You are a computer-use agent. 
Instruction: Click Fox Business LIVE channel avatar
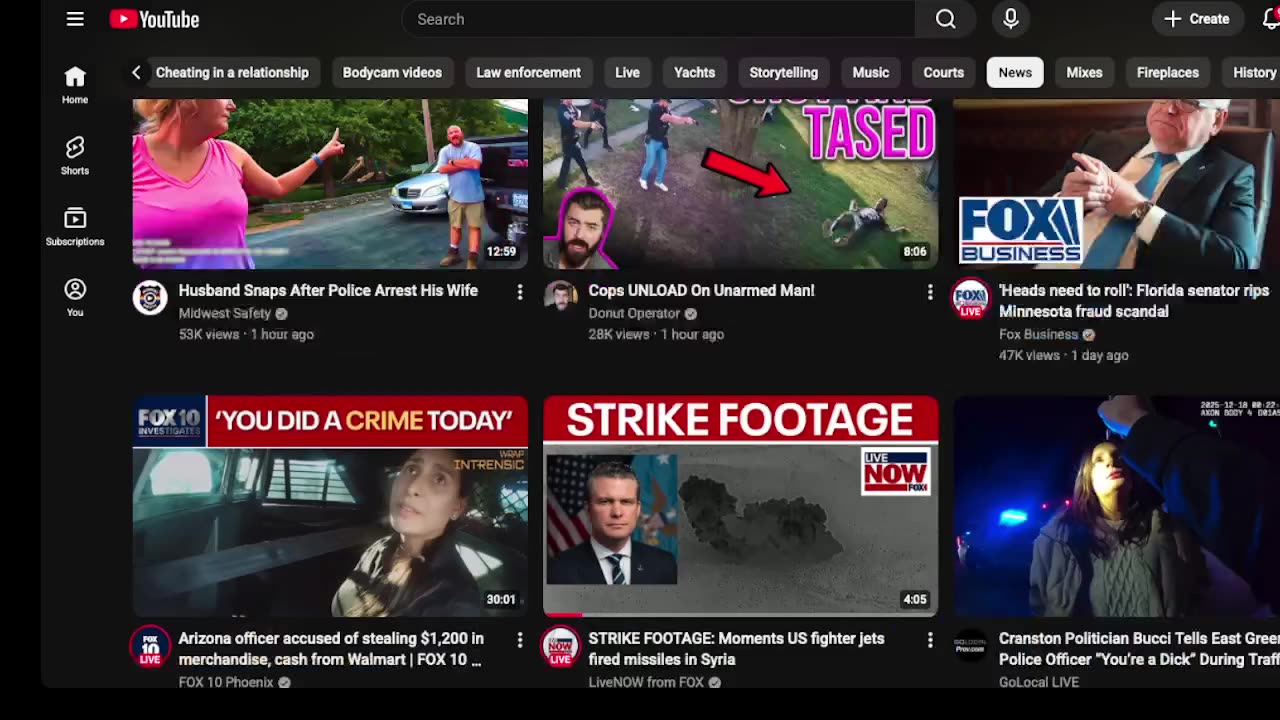tap(970, 298)
